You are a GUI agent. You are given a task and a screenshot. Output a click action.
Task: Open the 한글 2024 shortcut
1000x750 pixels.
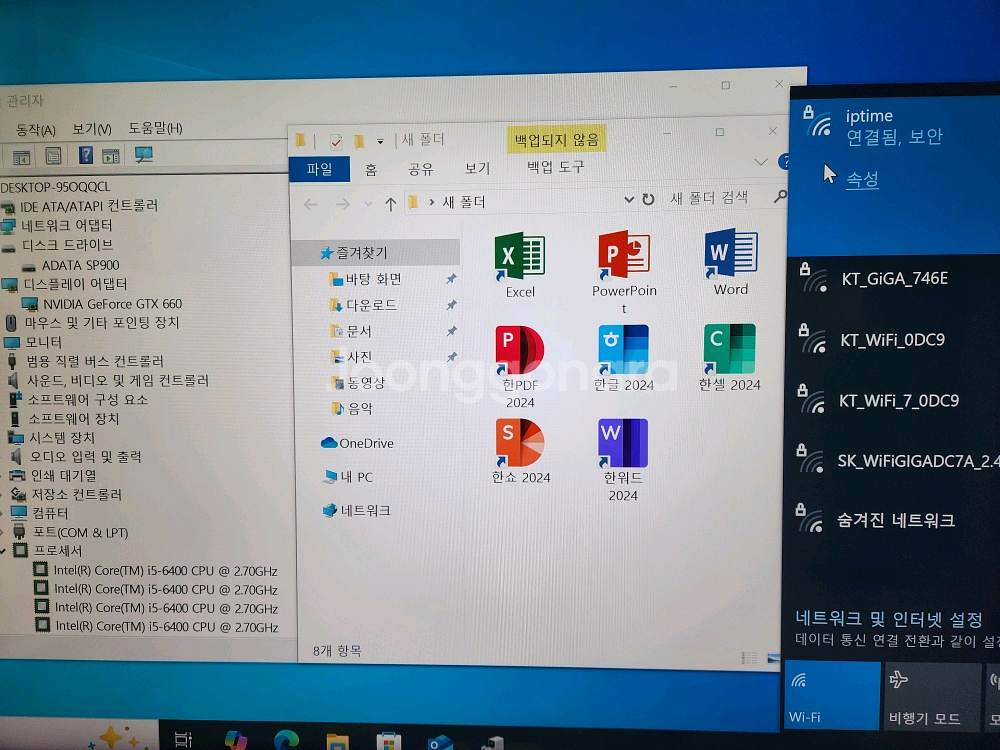pos(624,351)
